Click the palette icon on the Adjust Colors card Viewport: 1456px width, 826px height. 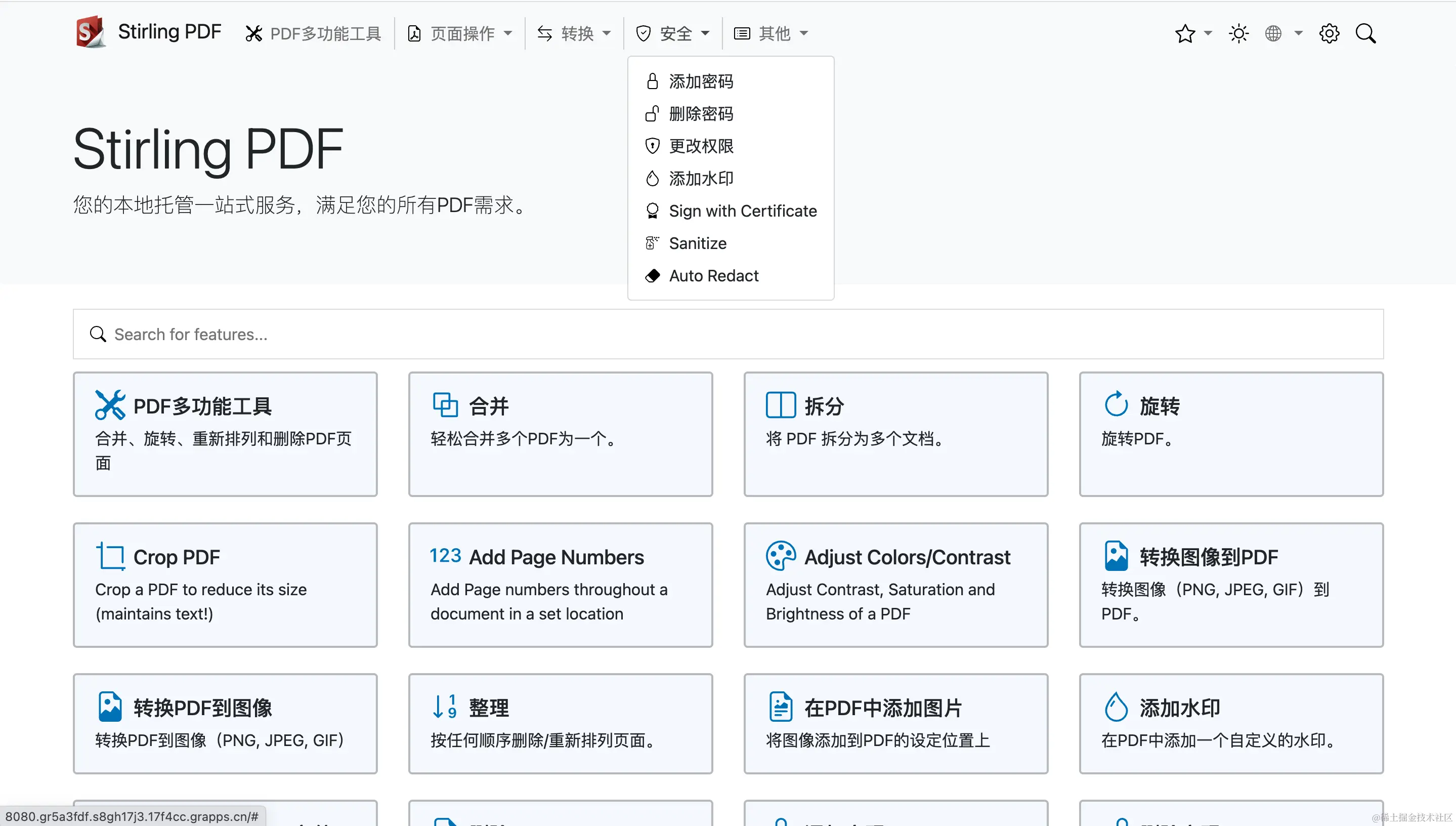pos(781,556)
